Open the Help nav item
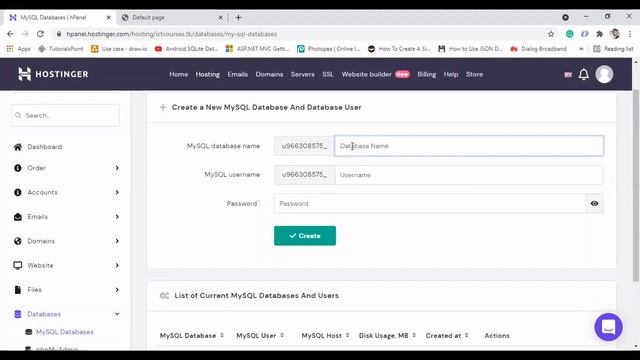The image size is (640, 360). tap(451, 74)
